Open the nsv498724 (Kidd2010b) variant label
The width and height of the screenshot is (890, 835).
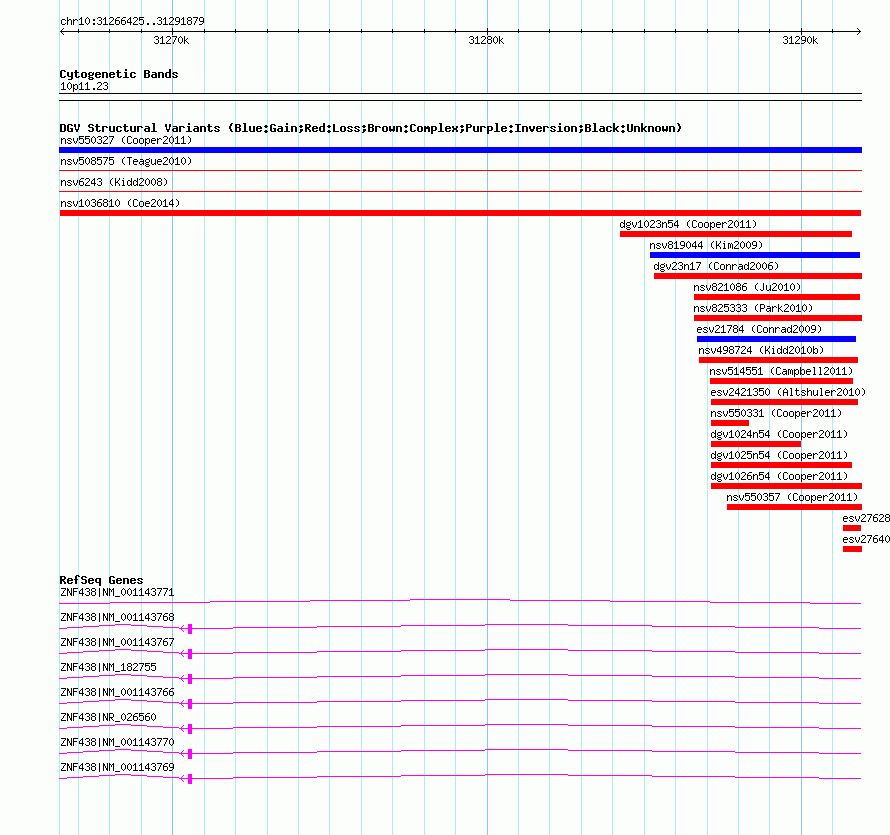pyautogui.click(x=761, y=350)
